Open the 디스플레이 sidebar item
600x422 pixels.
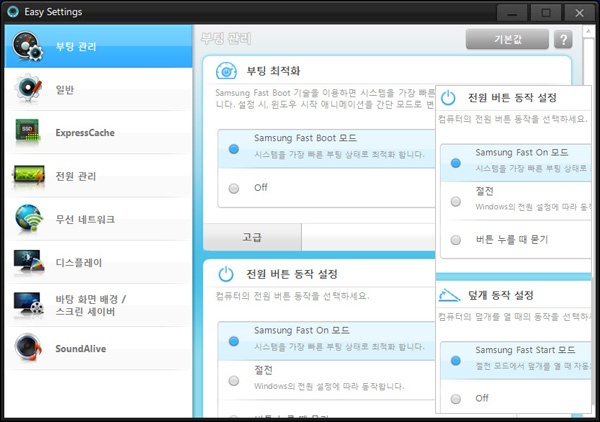98,262
